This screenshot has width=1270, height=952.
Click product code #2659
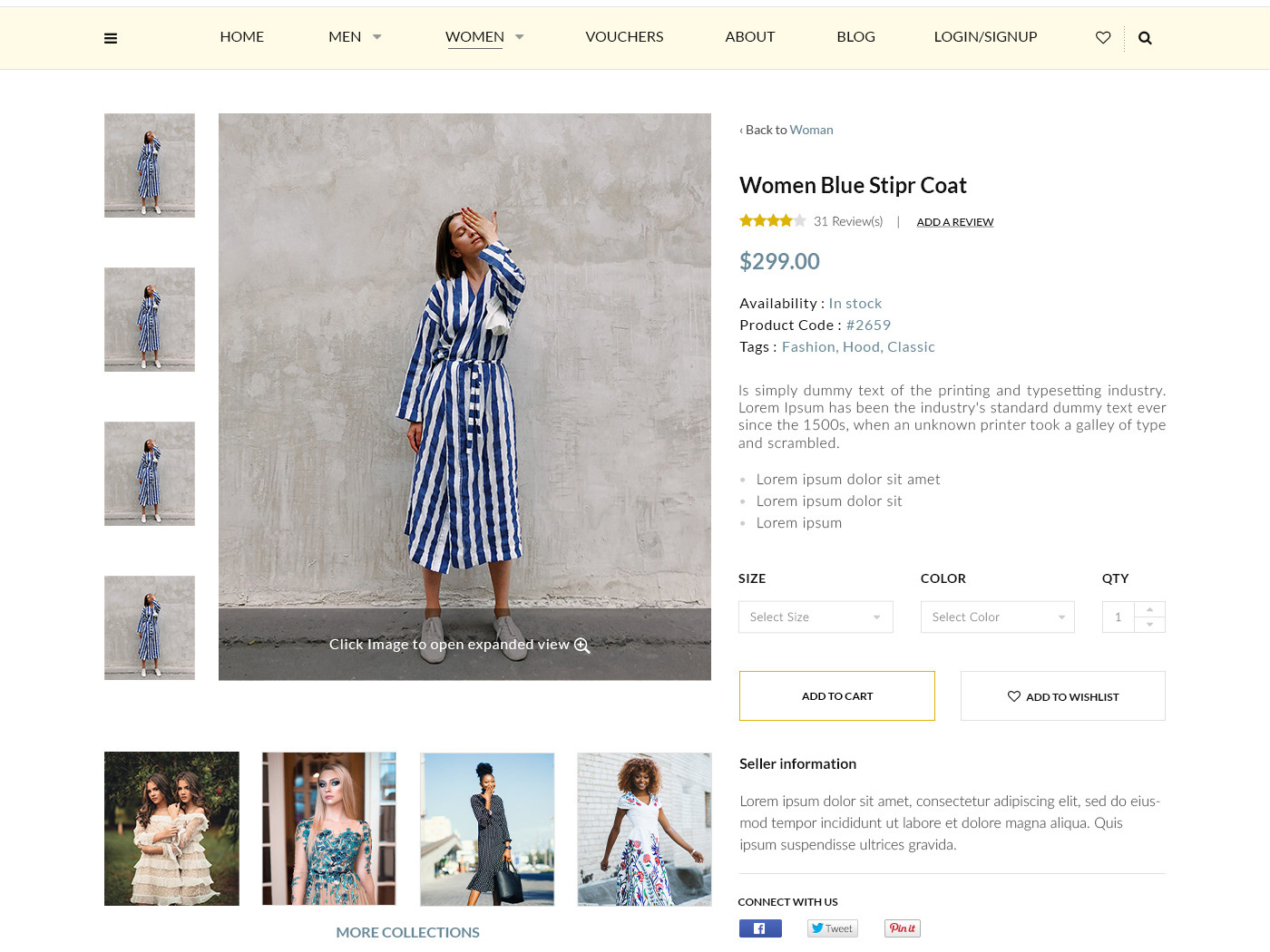(x=868, y=325)
